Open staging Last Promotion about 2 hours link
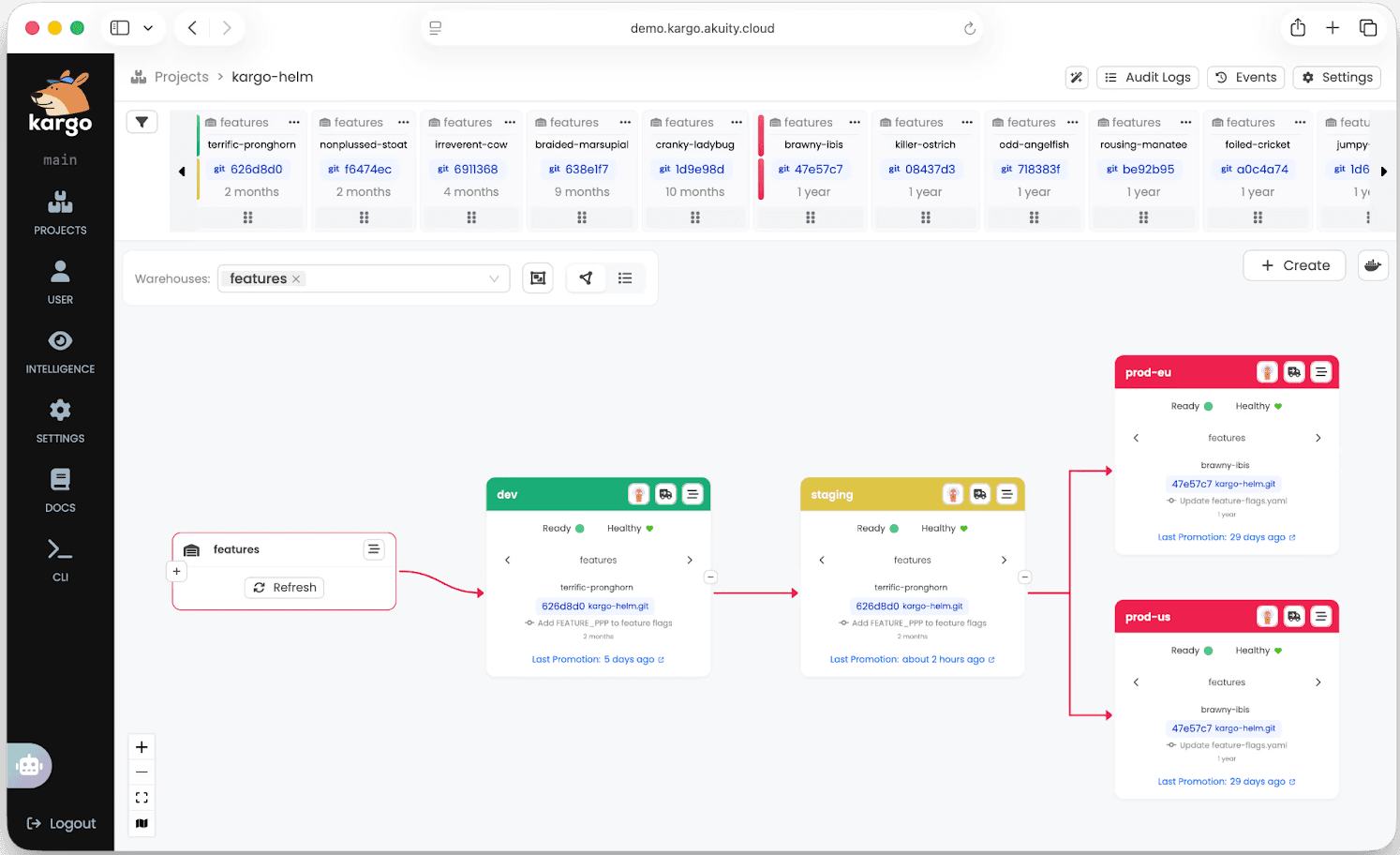Screen dimensions: 1400x855 [912, 659]
